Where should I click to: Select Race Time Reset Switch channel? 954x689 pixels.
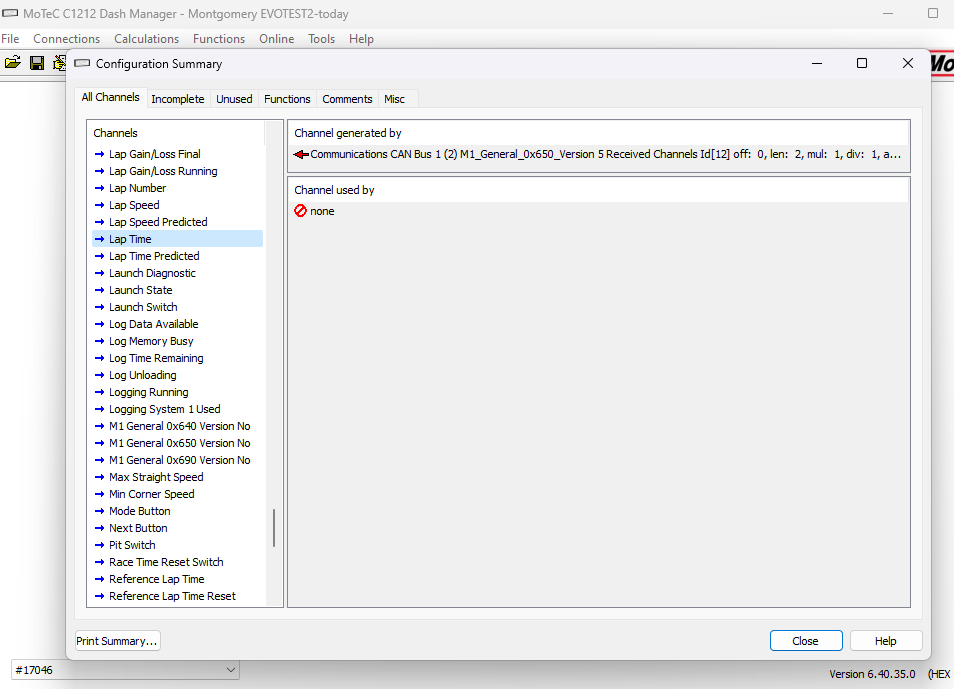click(x=178, y=562)
